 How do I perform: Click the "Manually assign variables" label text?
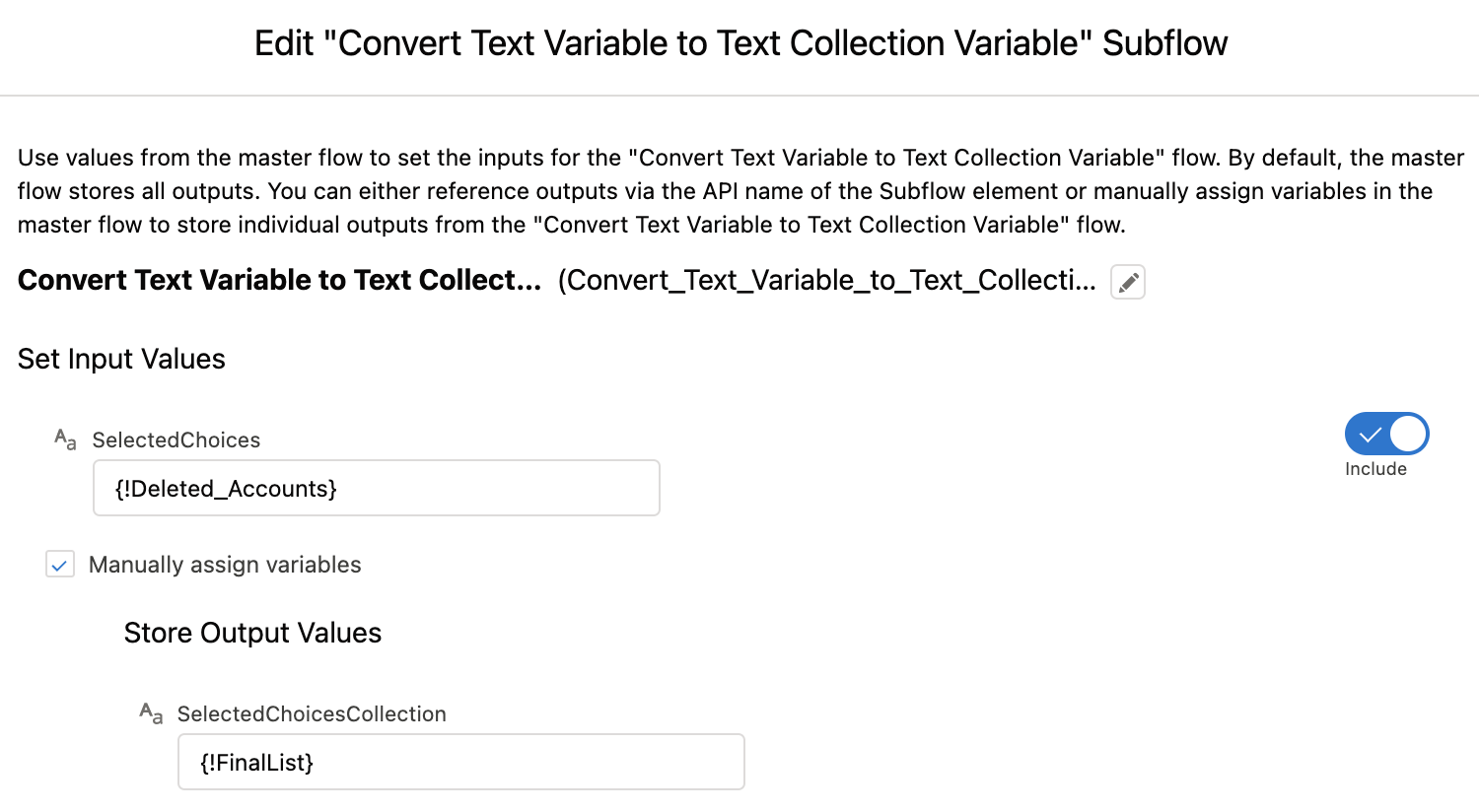(225, 565)
